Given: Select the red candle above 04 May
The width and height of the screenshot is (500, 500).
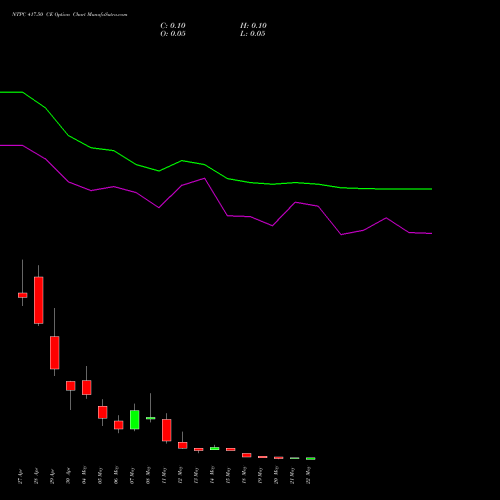Looking at the screenshot, I should coord(87,387).
